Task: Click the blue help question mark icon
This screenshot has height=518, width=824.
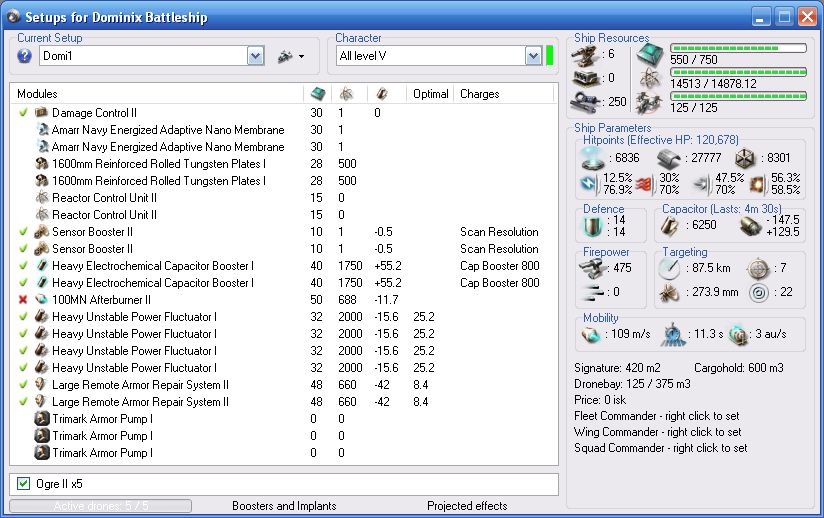Action: click(24, 56)
